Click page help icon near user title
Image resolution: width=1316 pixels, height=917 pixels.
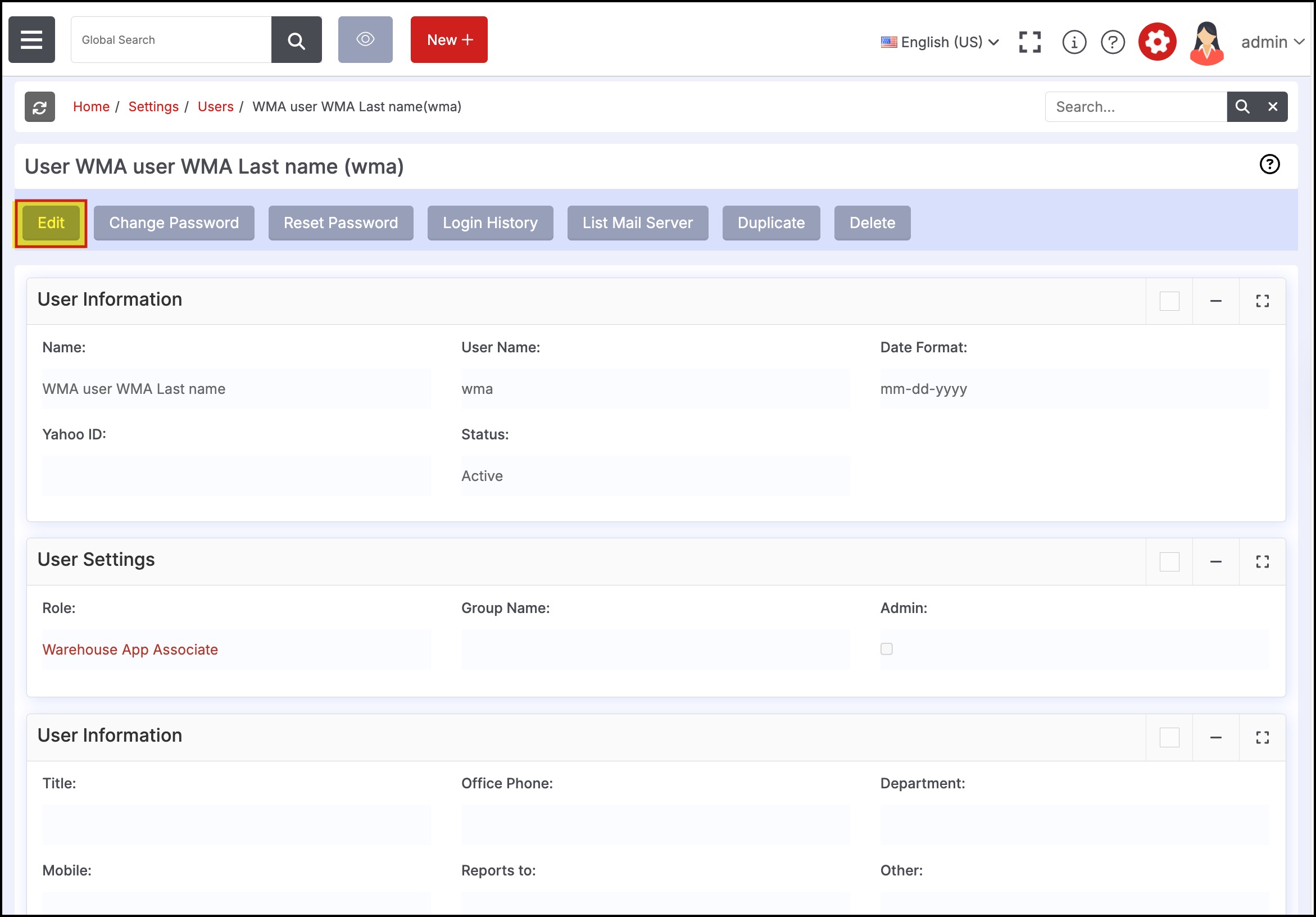coord(1269,165)
